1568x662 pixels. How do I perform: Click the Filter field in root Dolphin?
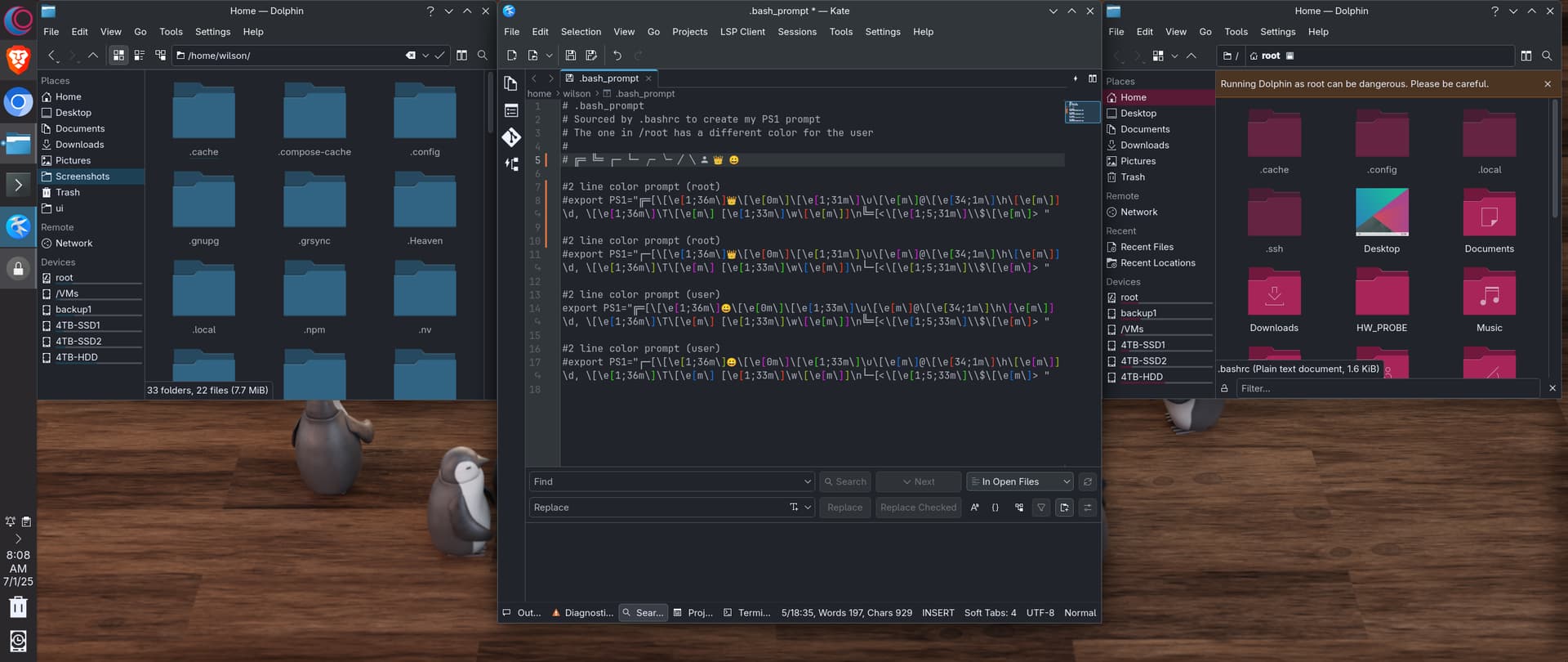pos(1388,389)
